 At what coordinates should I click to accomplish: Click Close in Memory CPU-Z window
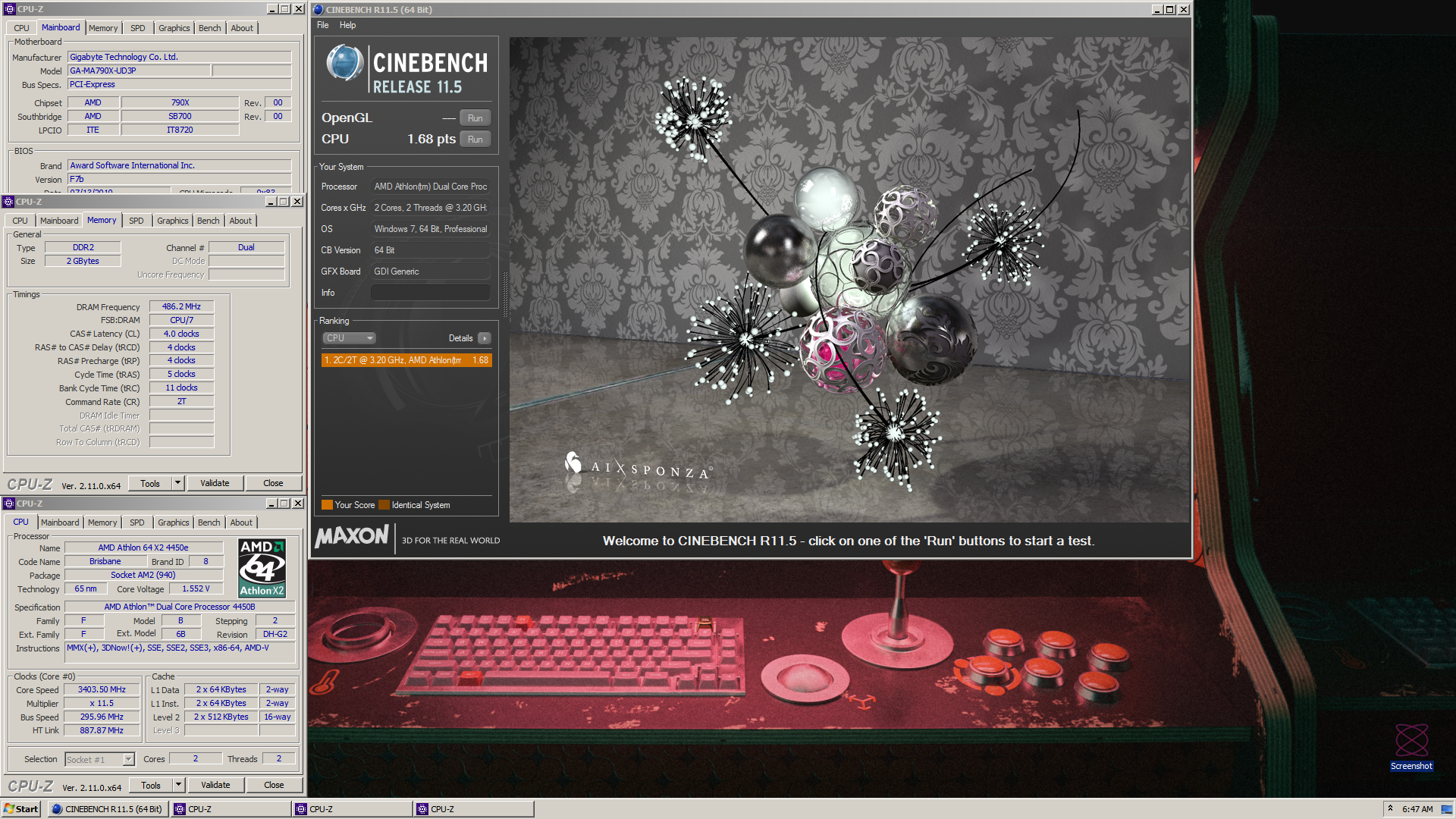(273, 483)
